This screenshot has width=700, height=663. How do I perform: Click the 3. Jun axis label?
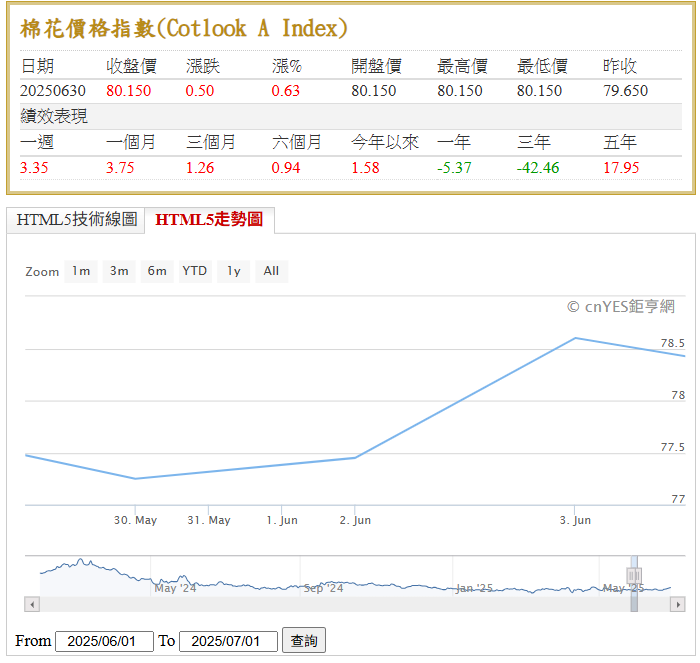coord(575,520)
